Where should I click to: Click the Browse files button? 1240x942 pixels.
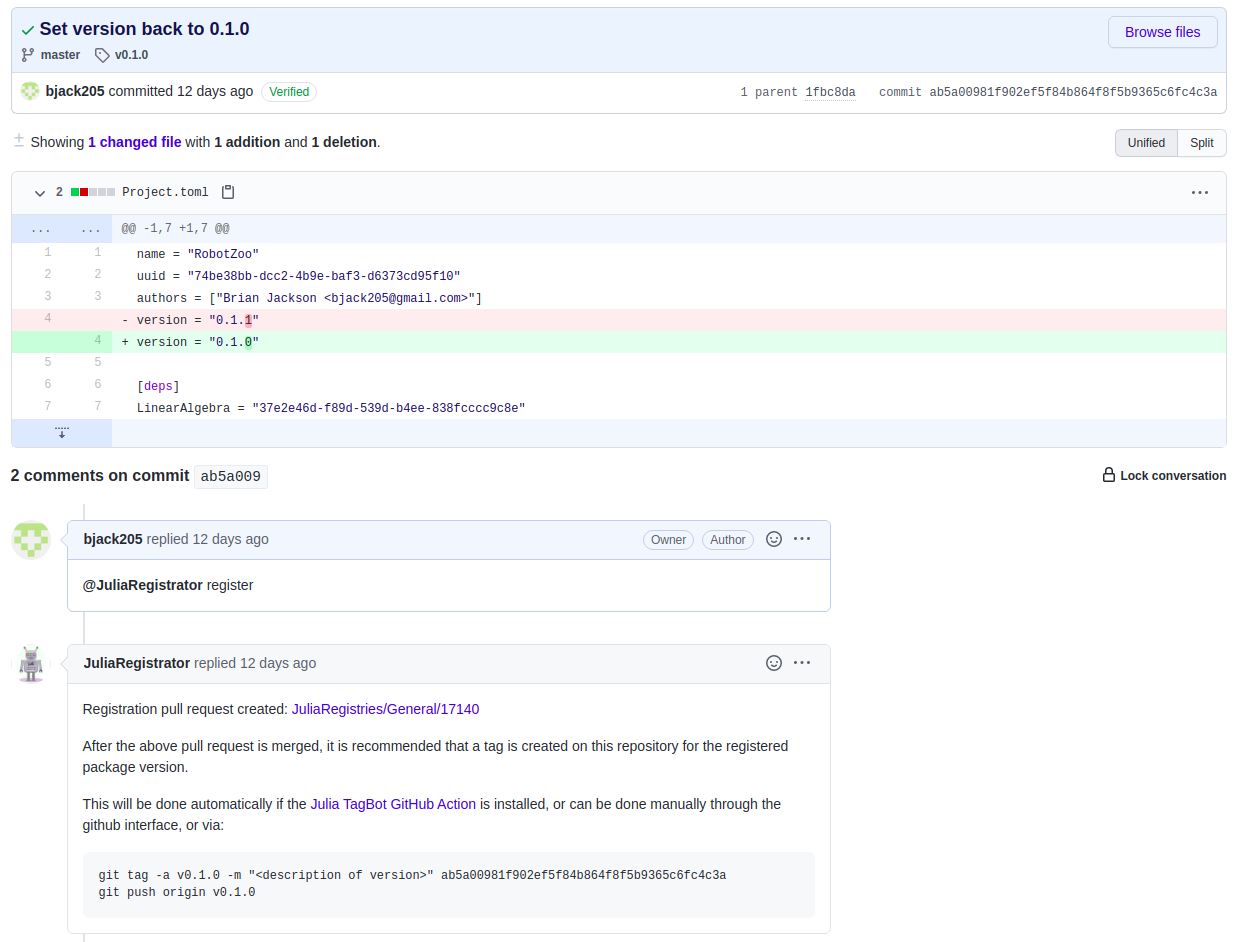(x=1162, y=31)
